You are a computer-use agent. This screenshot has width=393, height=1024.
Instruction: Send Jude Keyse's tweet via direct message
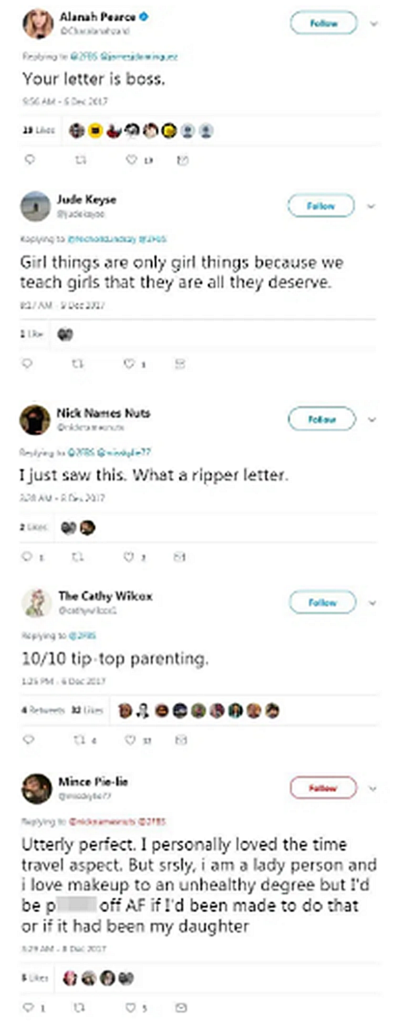[x=180, y=364]
